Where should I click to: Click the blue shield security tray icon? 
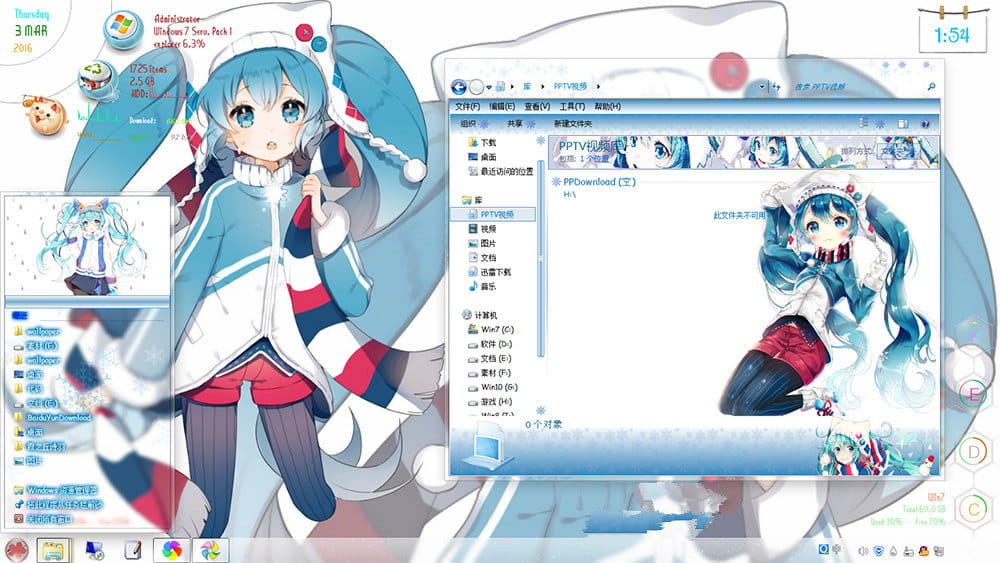click(878, 550)
